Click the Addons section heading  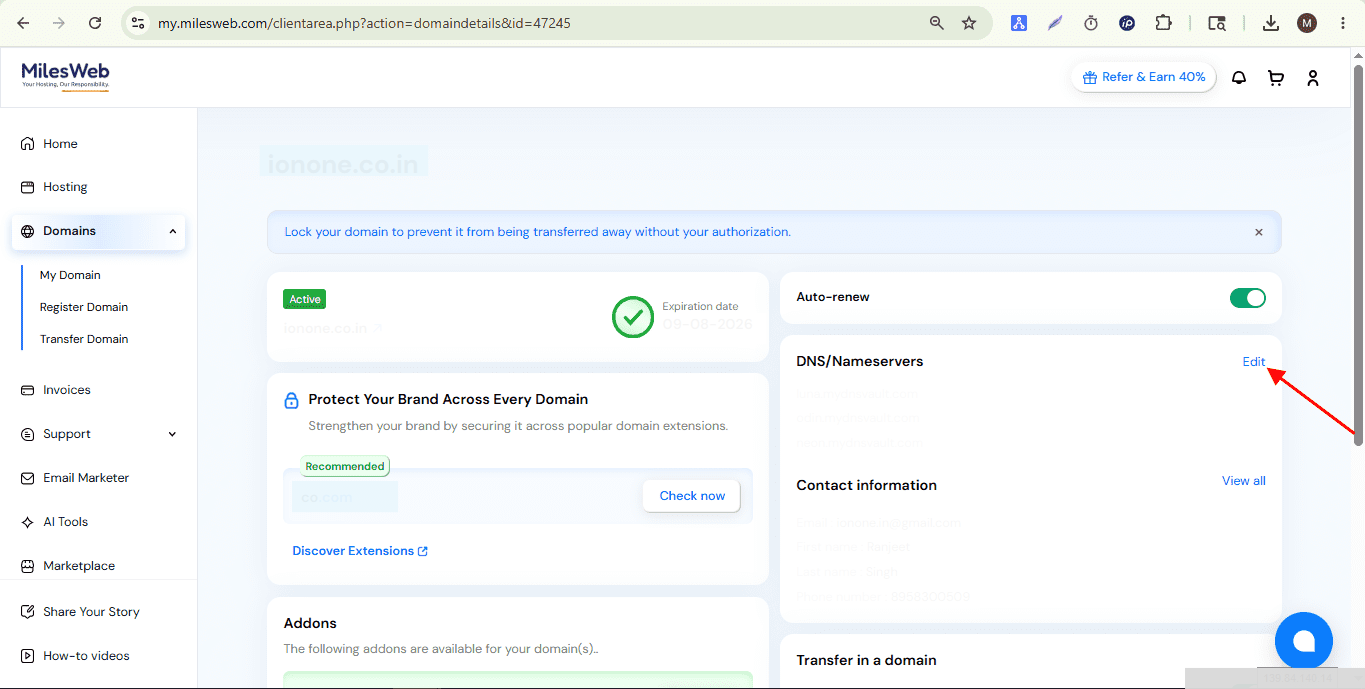pos(310,623)
